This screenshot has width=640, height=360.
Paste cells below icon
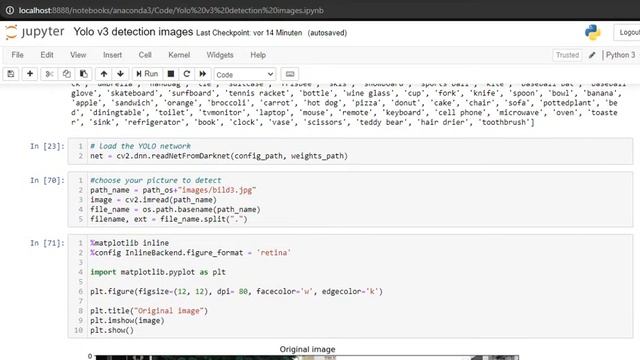[x=84, y=74]
